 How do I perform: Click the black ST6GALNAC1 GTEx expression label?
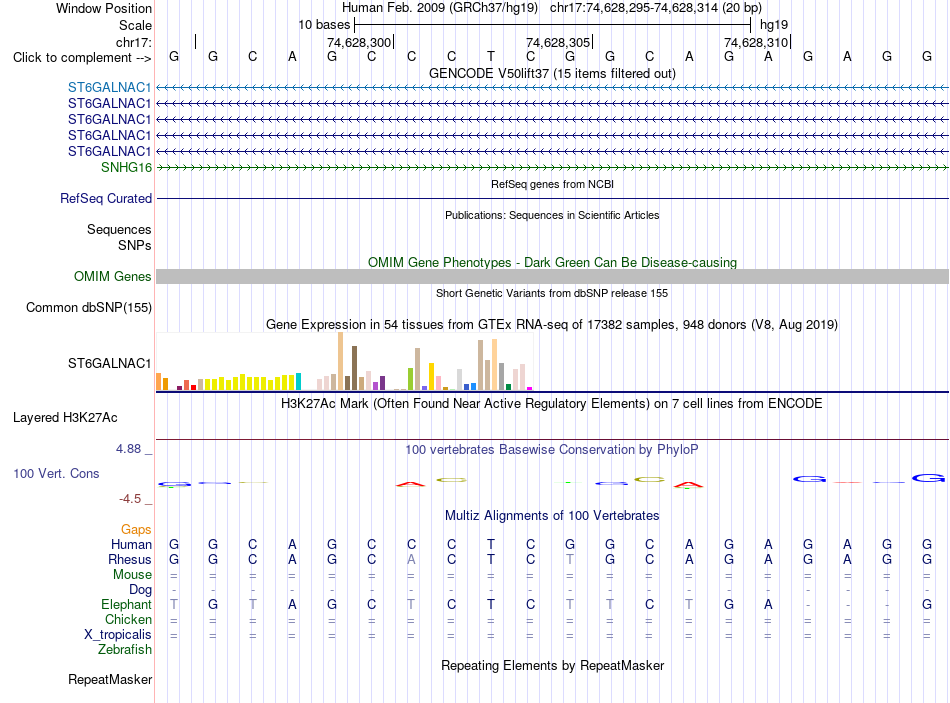(109, 363)
